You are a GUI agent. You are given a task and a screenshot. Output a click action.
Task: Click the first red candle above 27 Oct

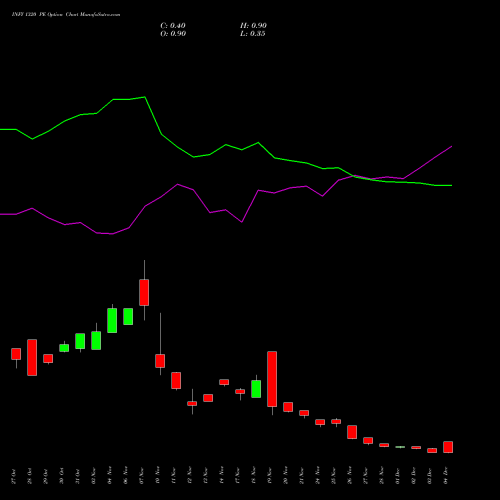click(x=16, y=354)
